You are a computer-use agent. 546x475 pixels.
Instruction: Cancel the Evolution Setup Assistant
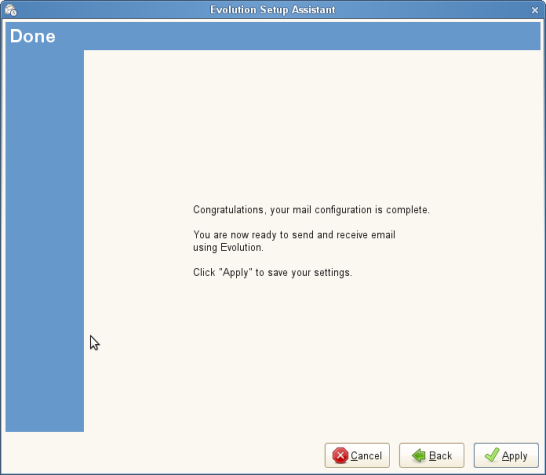pos(357,455)
